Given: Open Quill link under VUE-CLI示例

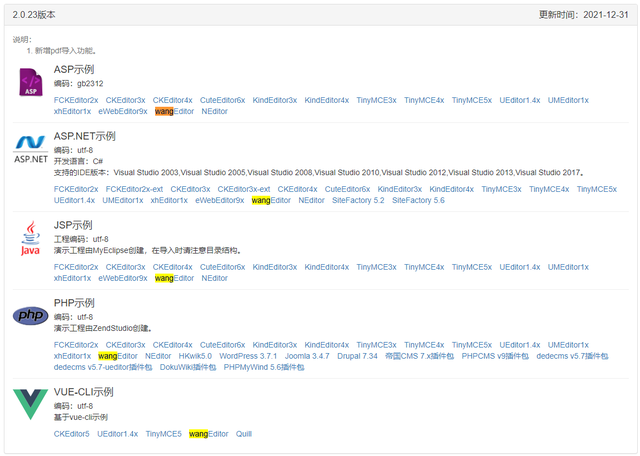Looking at the screenshot, I should (x=244, y=434).
